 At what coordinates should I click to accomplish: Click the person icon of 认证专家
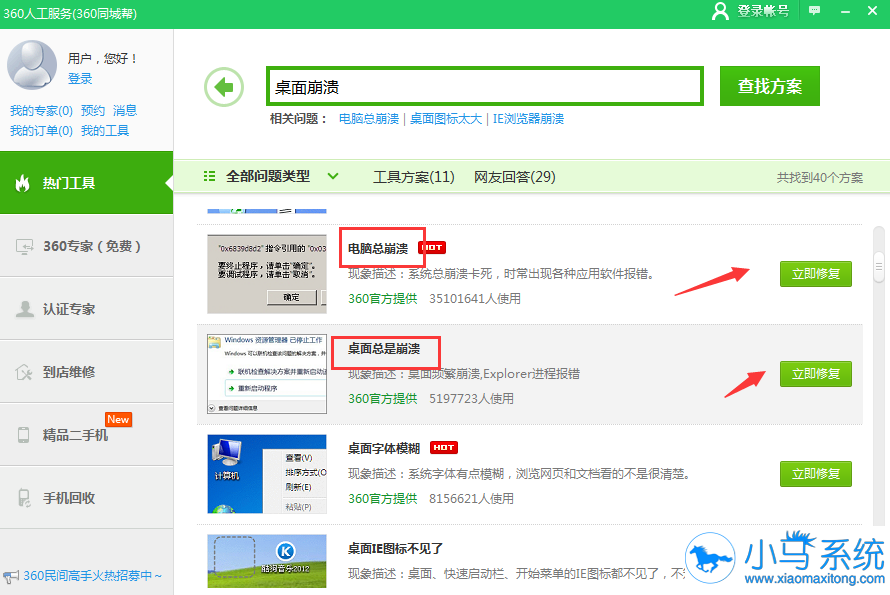point(24,309)
